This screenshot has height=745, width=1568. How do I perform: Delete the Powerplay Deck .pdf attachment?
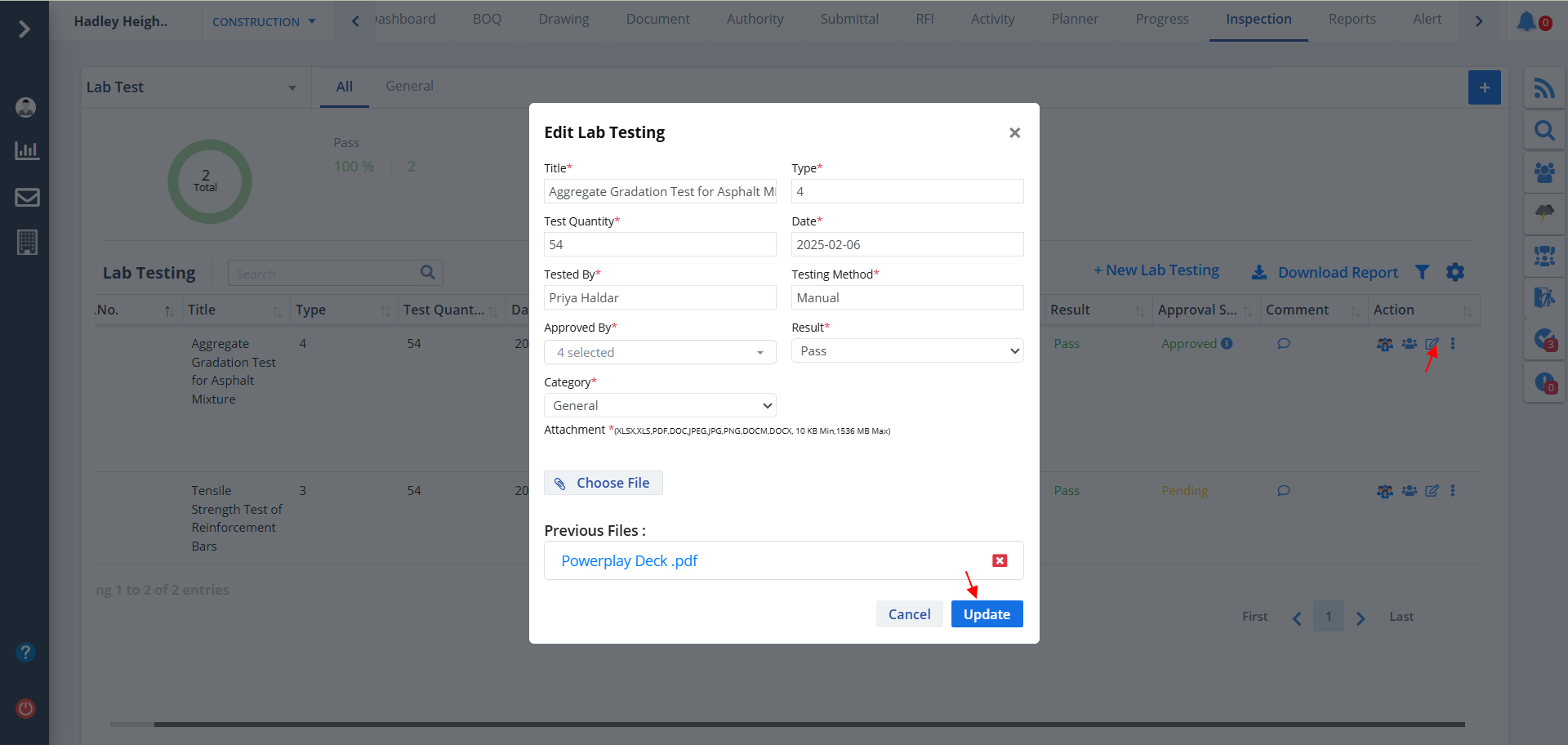pyautogui.click(x=1000, y=560)
